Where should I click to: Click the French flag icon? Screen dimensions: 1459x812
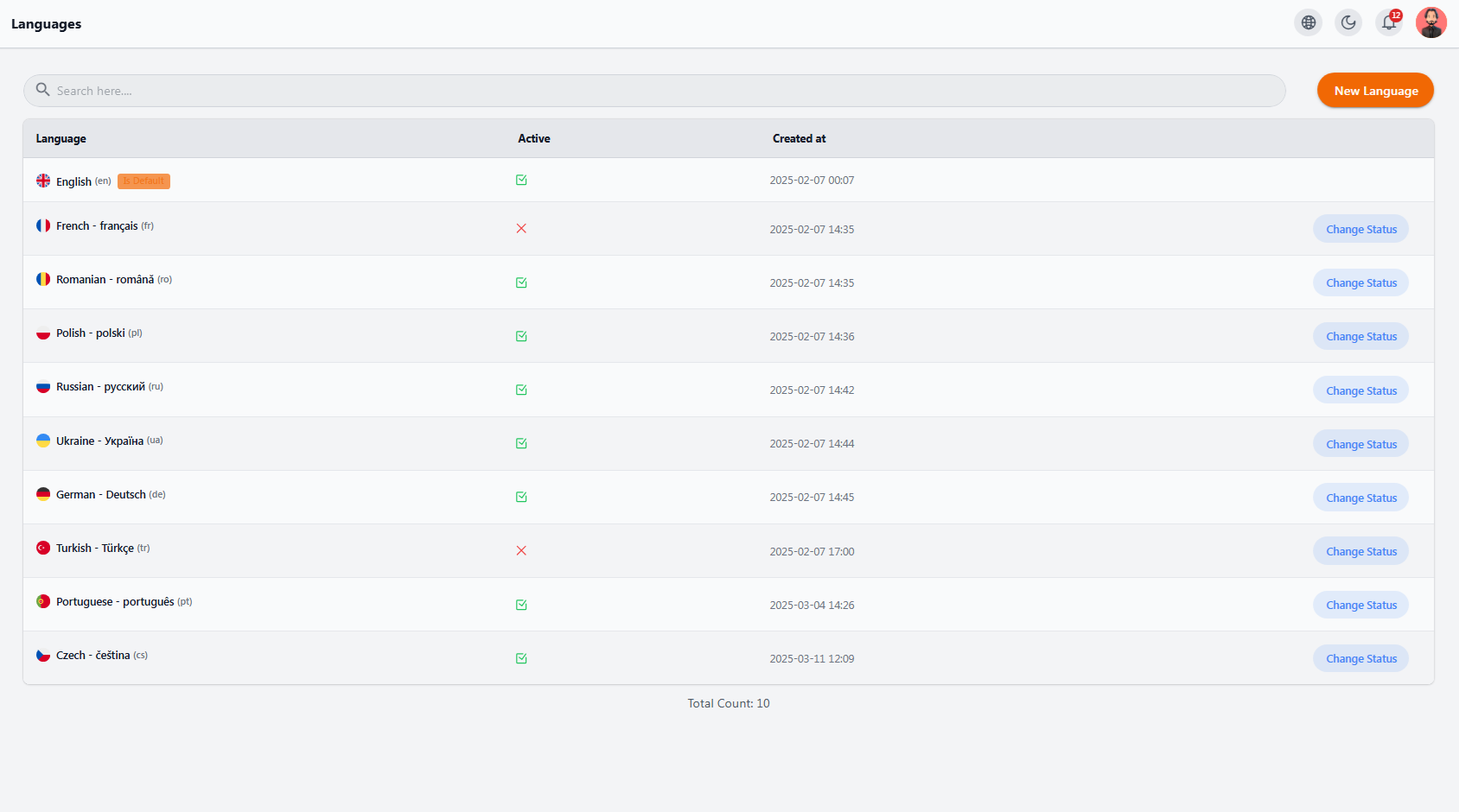click(x=43, y=225)
